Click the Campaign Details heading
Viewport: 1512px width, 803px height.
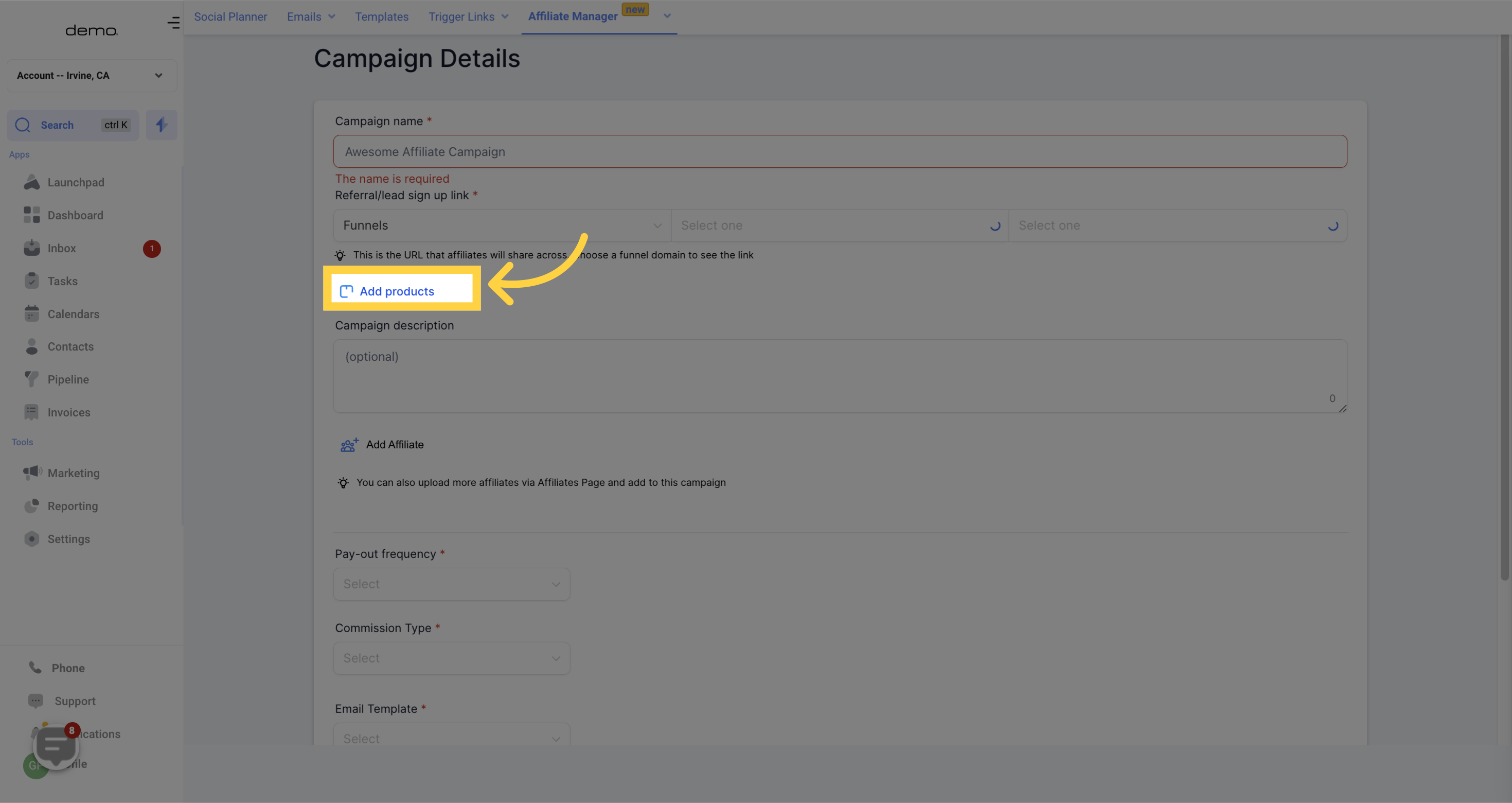[x=417, y=58]
